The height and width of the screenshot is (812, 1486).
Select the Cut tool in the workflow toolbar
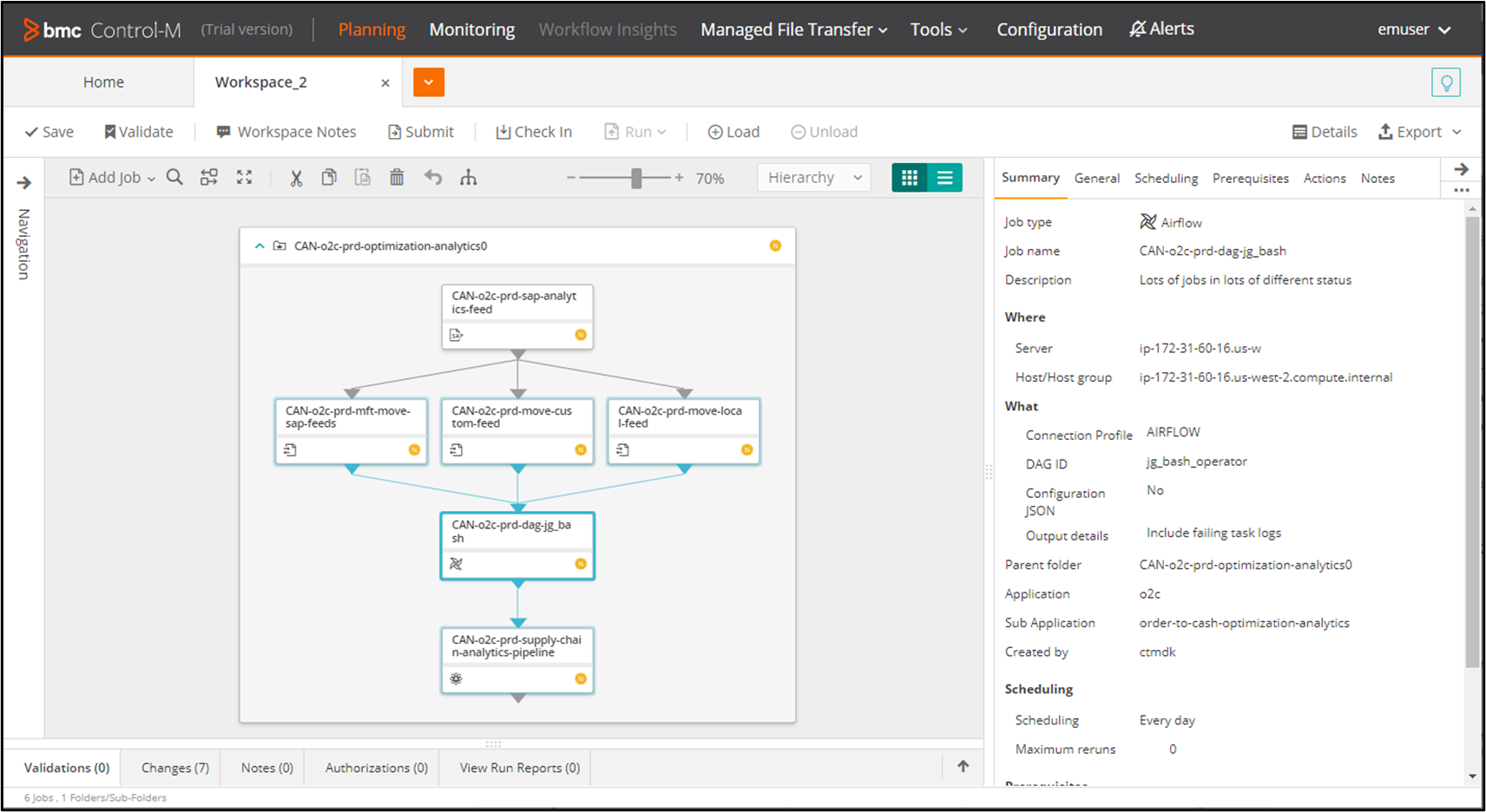click(x=296, y=177)
